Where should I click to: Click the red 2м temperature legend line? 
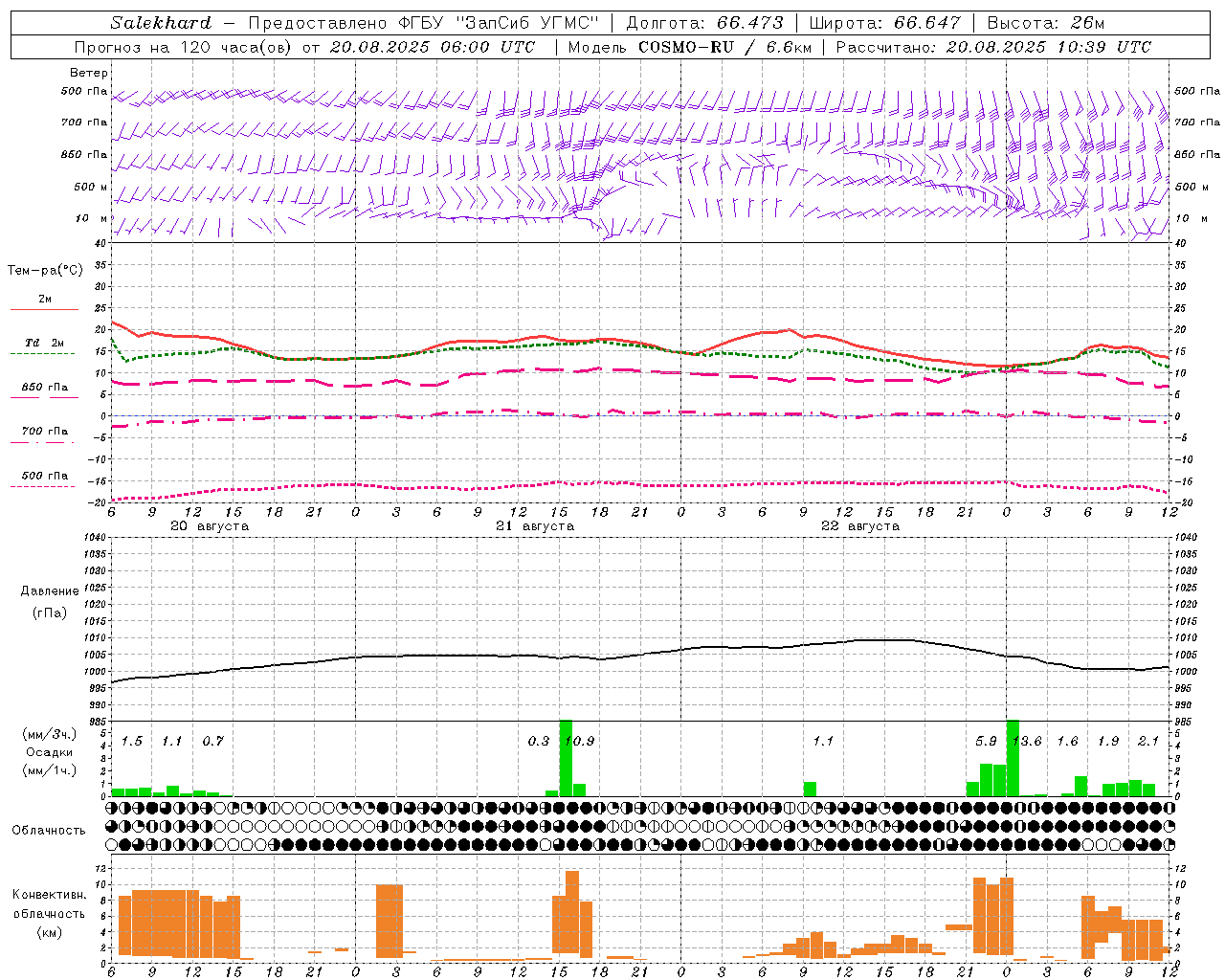click(x=44, y=309)
